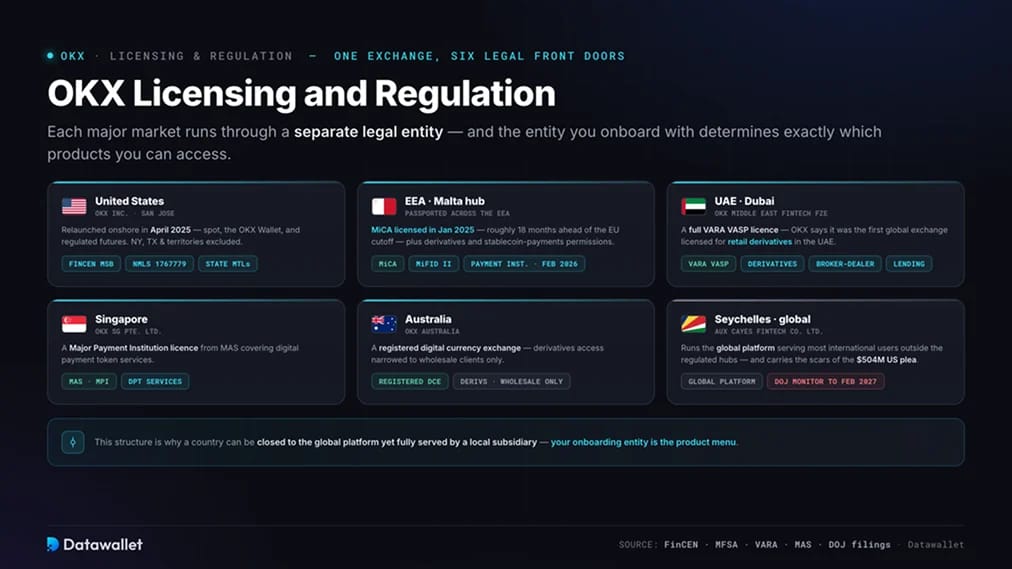Select the FINCEN MSB tag

pyautogui.click(x=91, y=264)
